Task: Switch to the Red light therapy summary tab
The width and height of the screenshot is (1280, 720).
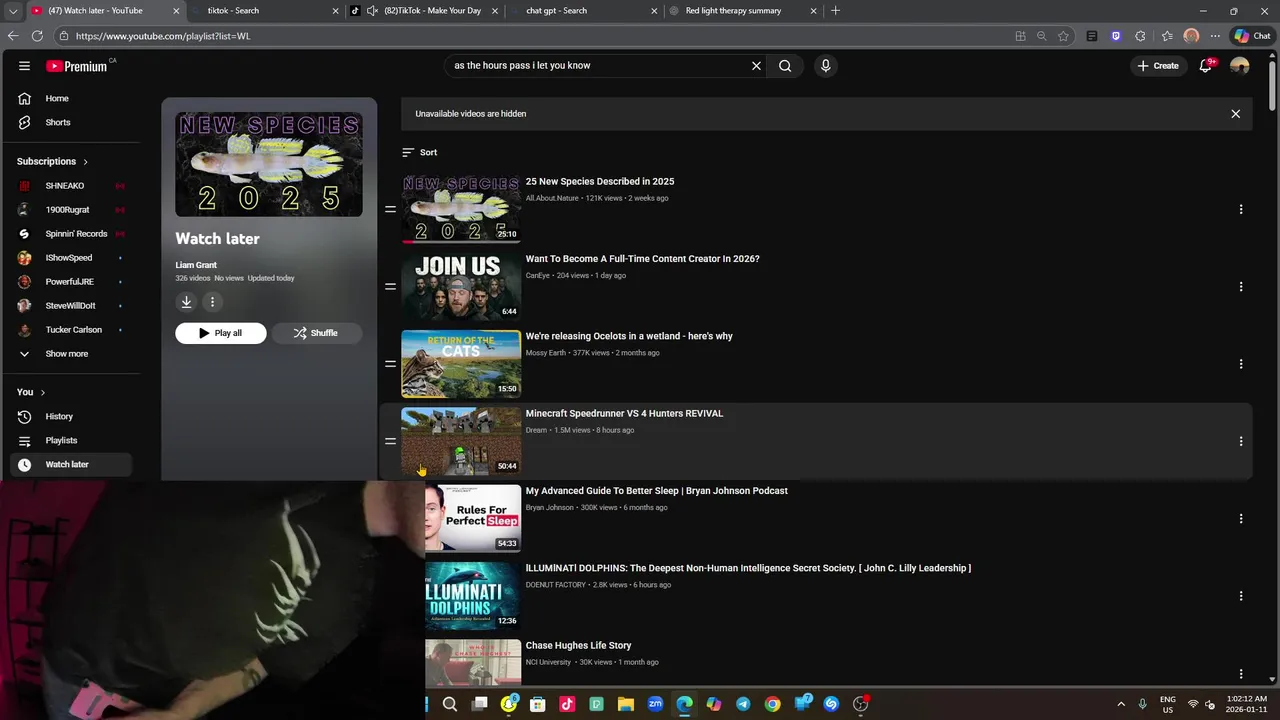Action: coord(742,11)
